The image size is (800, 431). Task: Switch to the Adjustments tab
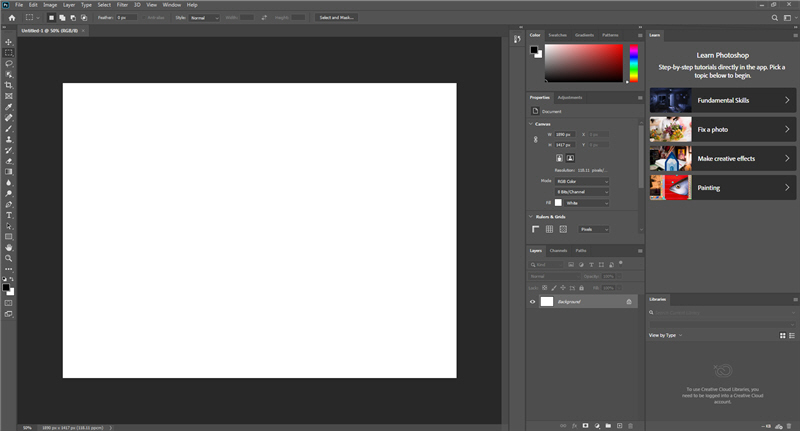pos(569,97)
